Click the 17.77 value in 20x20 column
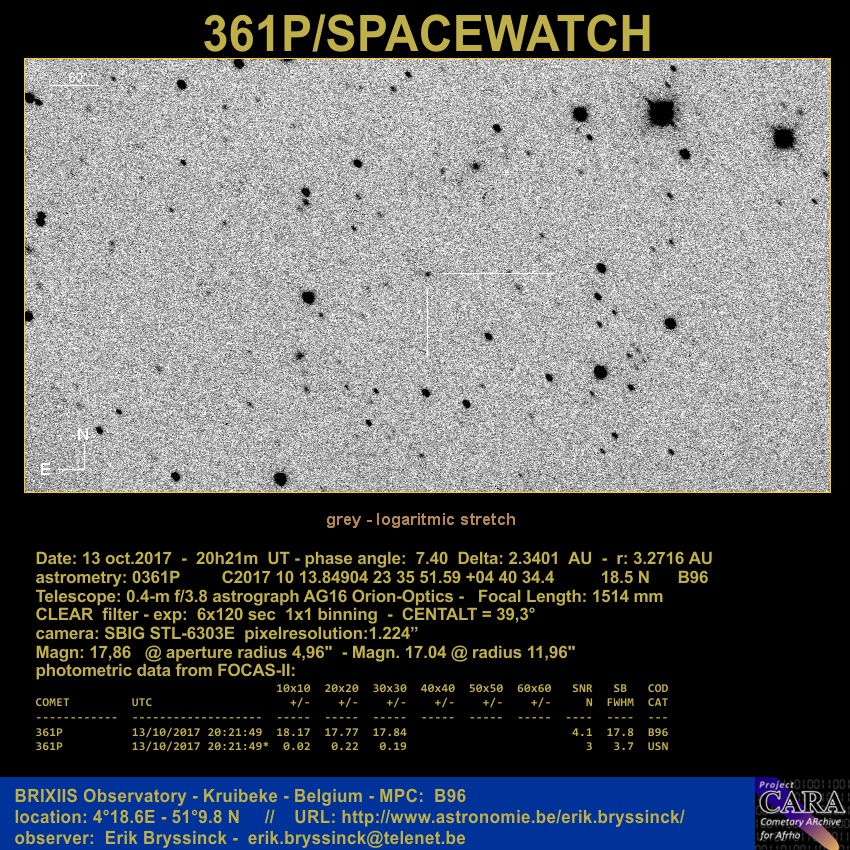Image resolution: width=850 pixels, height=850 pixels. tap(342, 732)
